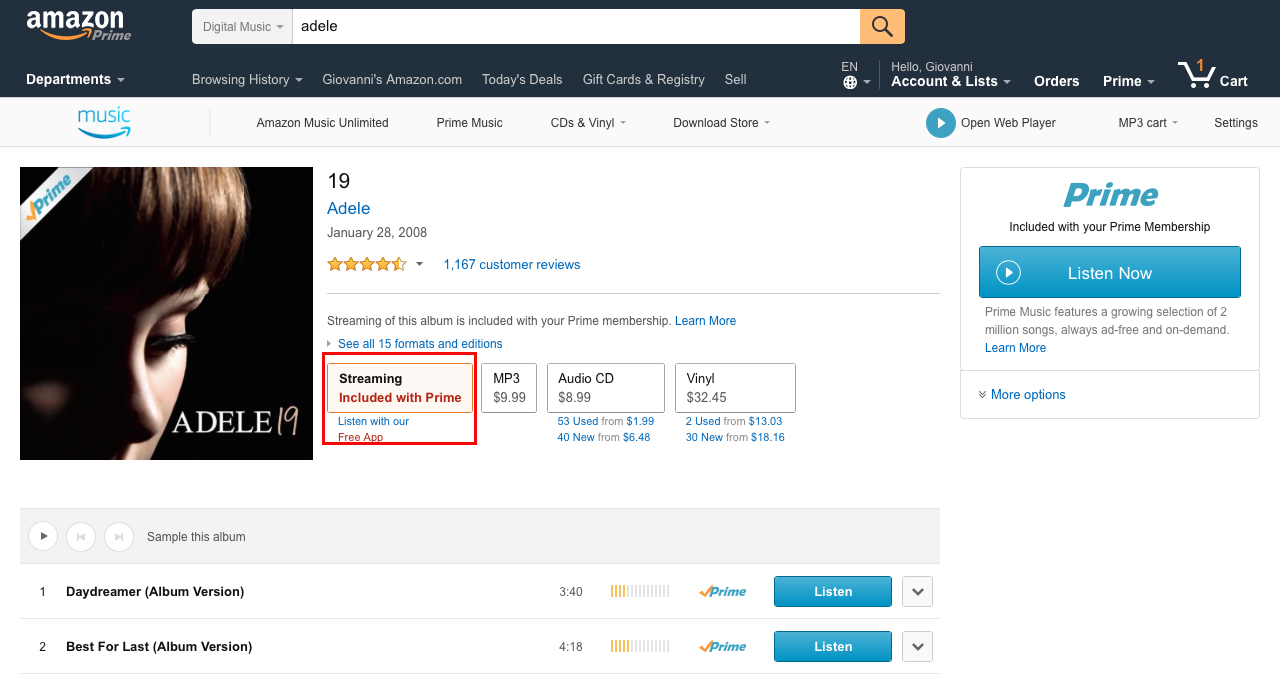Click Listen with our Free App link
This screenshot has width=1280, height=682.
(x=373, y=429)
